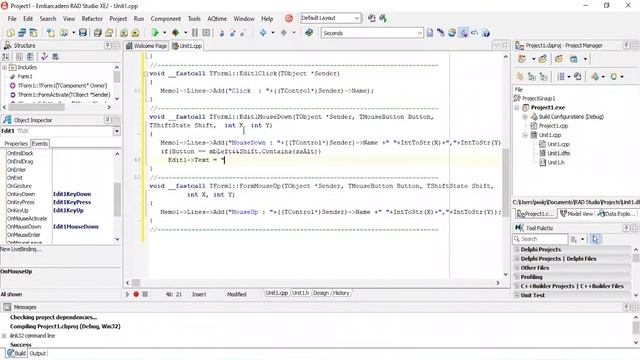Open the Refactor menu
The height and width of the screenshot is (360, 640).
point(92,19)
